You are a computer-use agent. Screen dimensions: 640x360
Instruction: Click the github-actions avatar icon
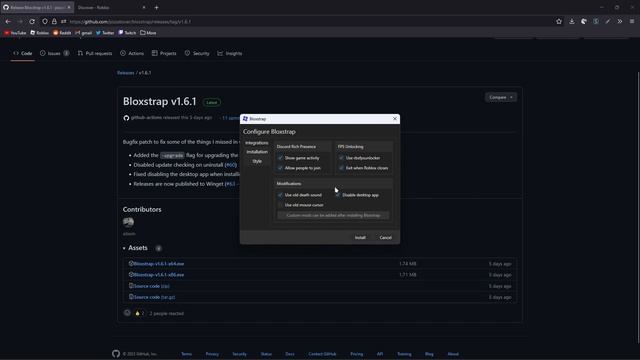click(x=126, y=118)
